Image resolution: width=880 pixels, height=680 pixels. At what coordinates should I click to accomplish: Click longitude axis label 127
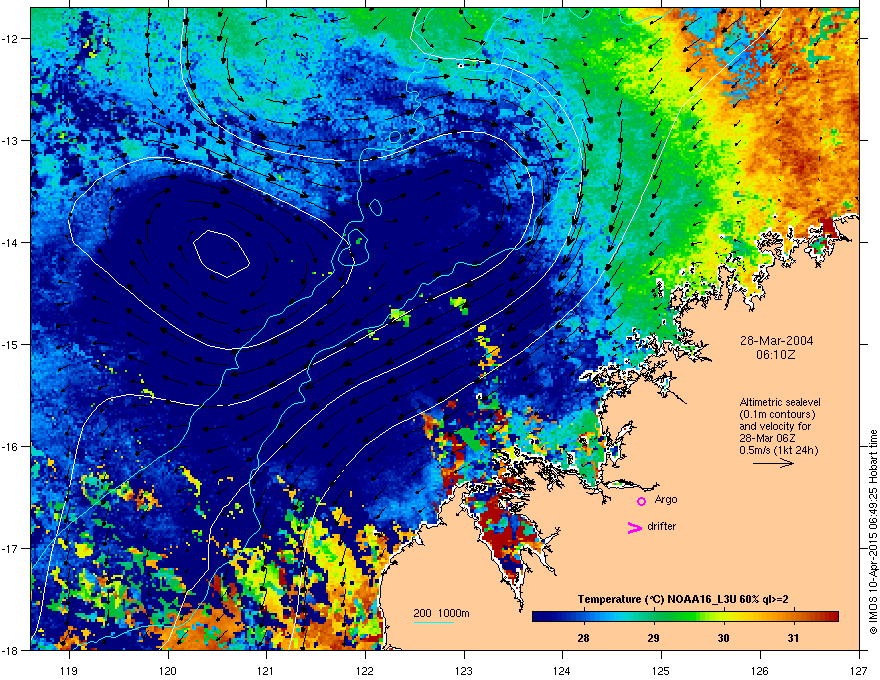point(859,670)
